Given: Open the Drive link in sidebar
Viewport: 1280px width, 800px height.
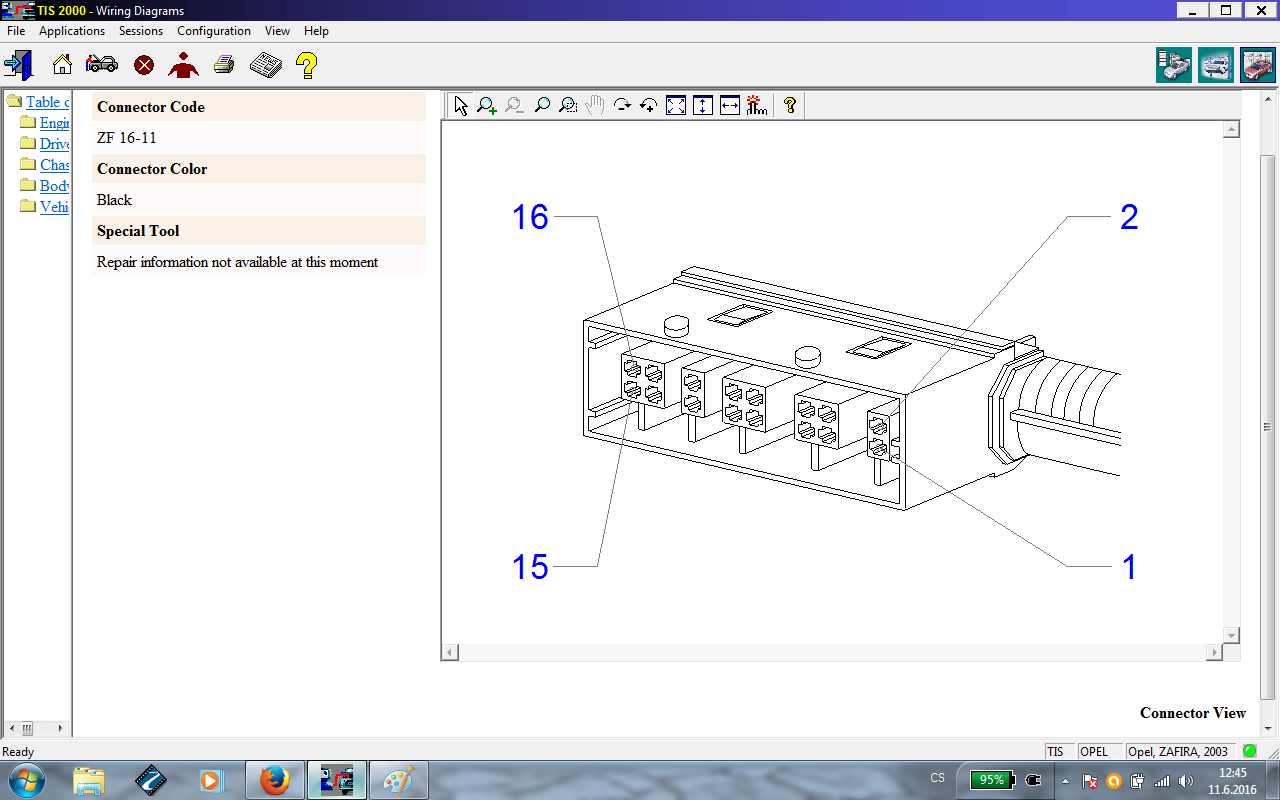Looking at the screenshot, I should point(54,144).
